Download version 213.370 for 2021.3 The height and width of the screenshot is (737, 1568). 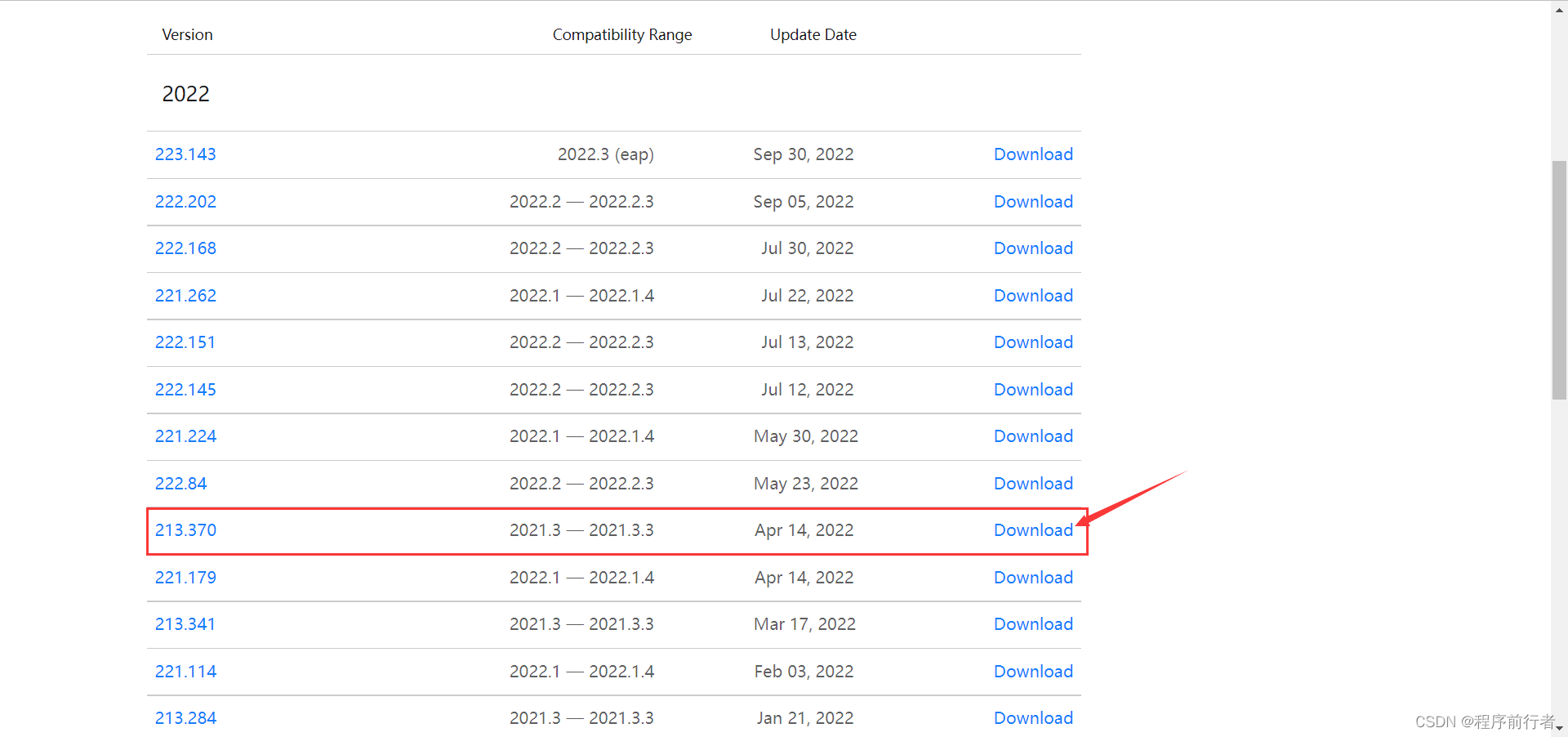[1033, 530]
